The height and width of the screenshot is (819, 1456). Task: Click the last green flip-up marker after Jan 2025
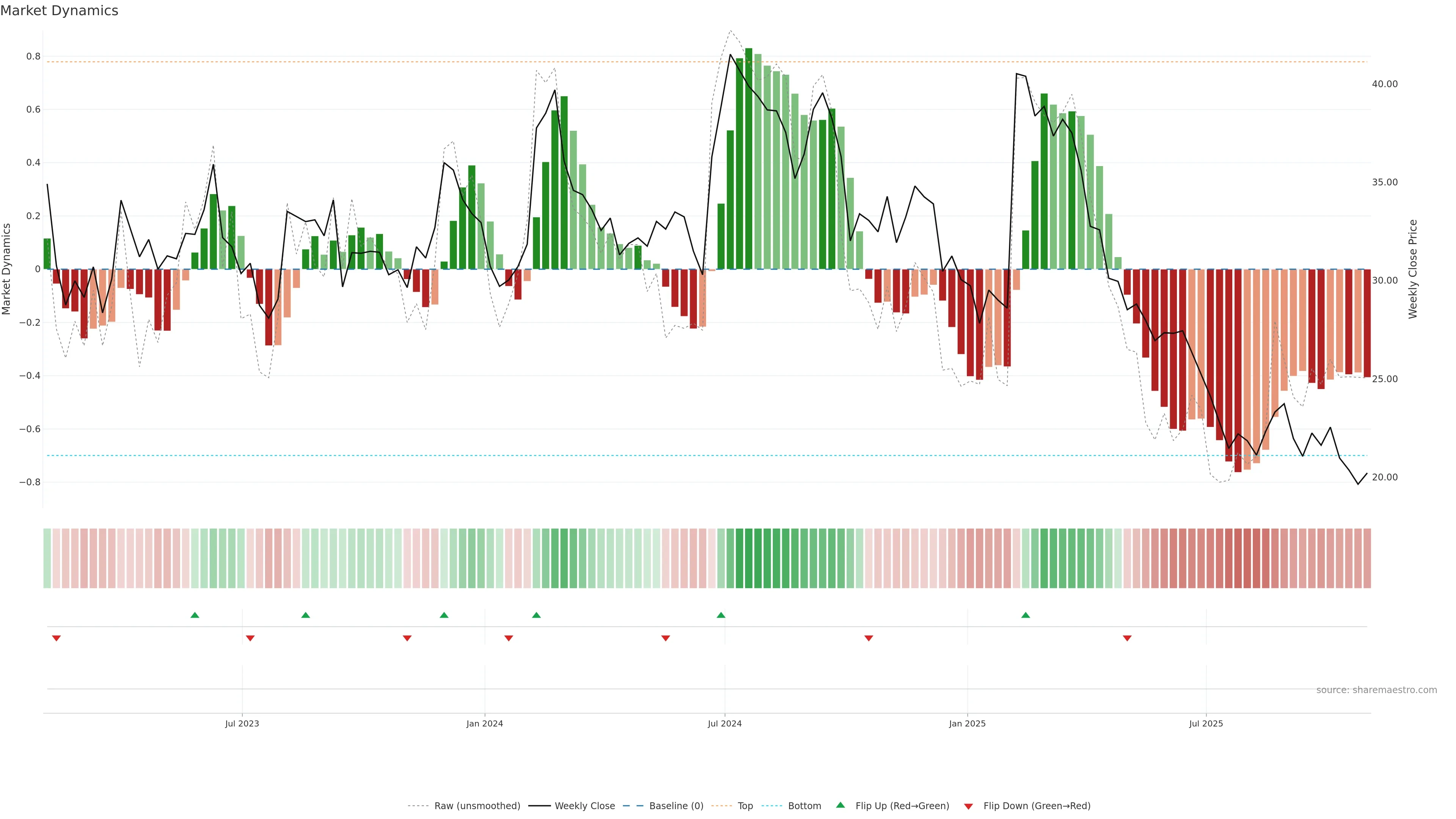pyautogui.click(x=1025, y=615)
